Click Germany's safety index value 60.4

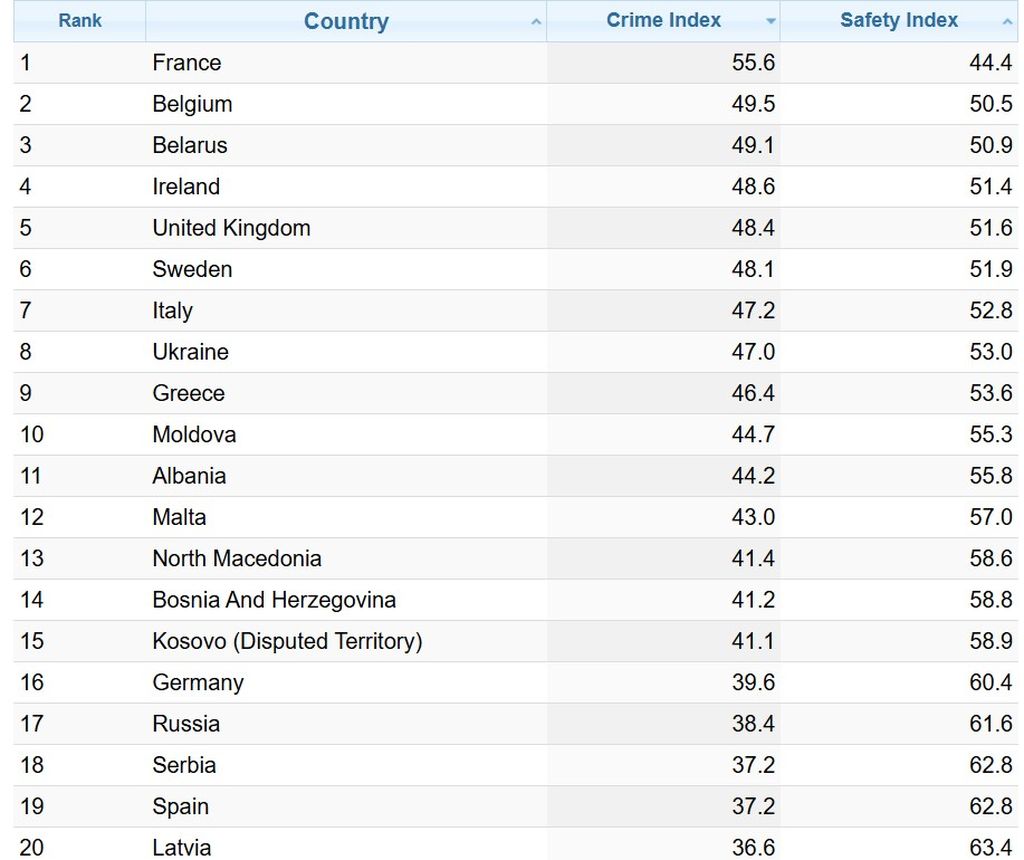click(990, 683)
